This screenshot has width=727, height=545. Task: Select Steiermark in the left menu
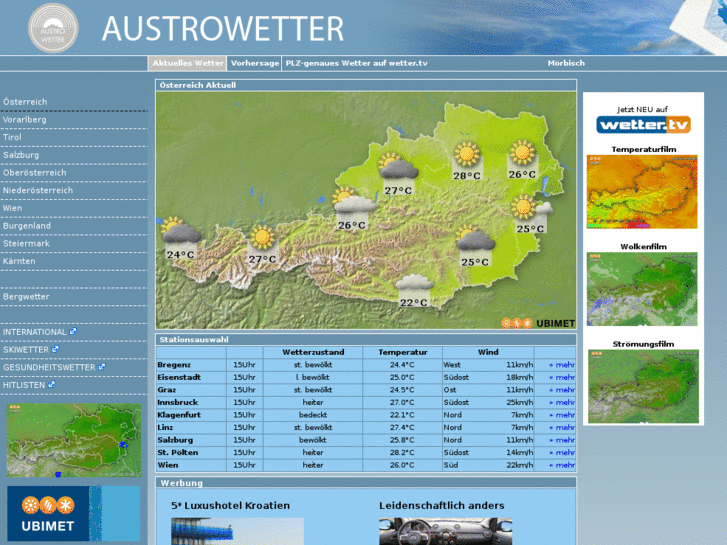coord(26,243)
